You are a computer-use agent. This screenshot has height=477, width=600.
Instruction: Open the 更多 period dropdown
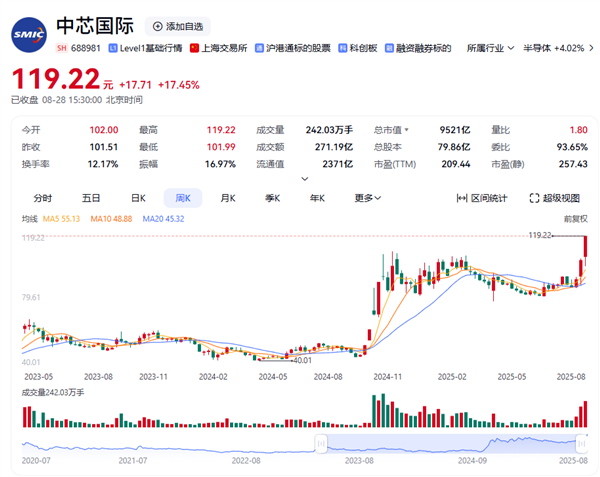click(x=366, y=198)
